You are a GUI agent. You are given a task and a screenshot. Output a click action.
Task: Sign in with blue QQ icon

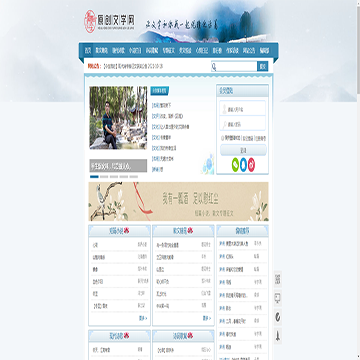(x=243, y=165)
